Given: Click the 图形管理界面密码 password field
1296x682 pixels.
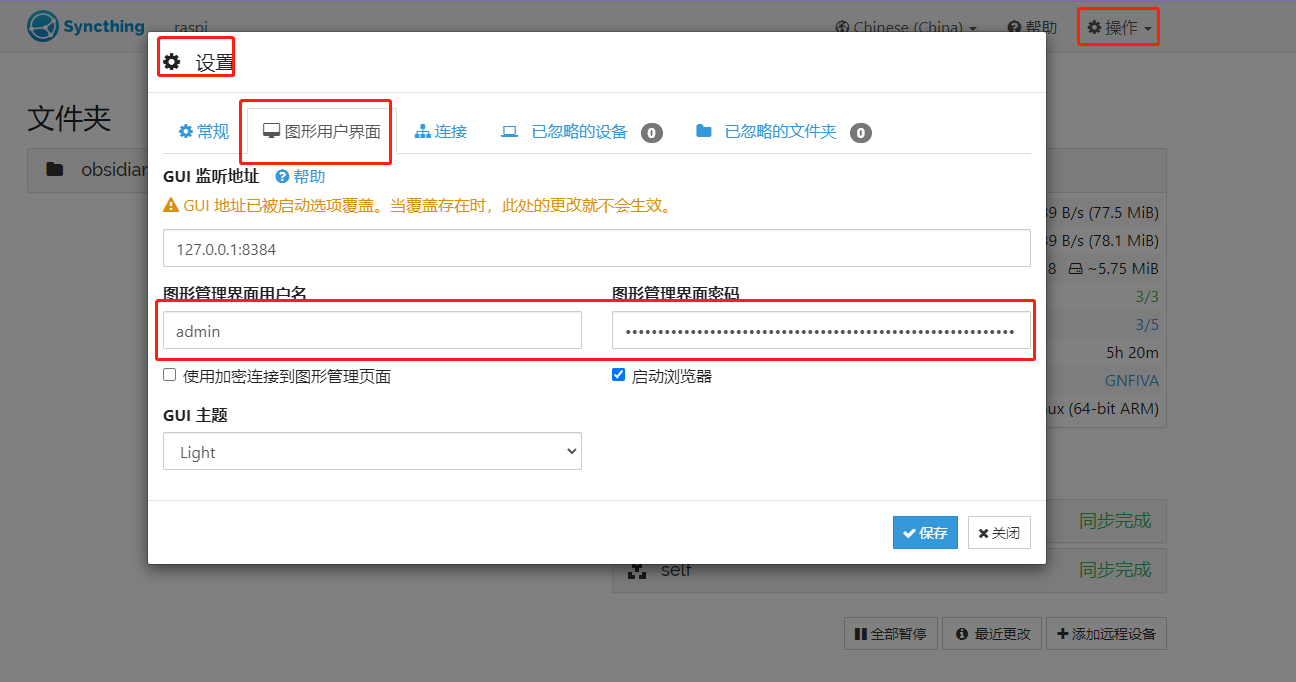Looking at the screenshot, I should pos(820,330).
